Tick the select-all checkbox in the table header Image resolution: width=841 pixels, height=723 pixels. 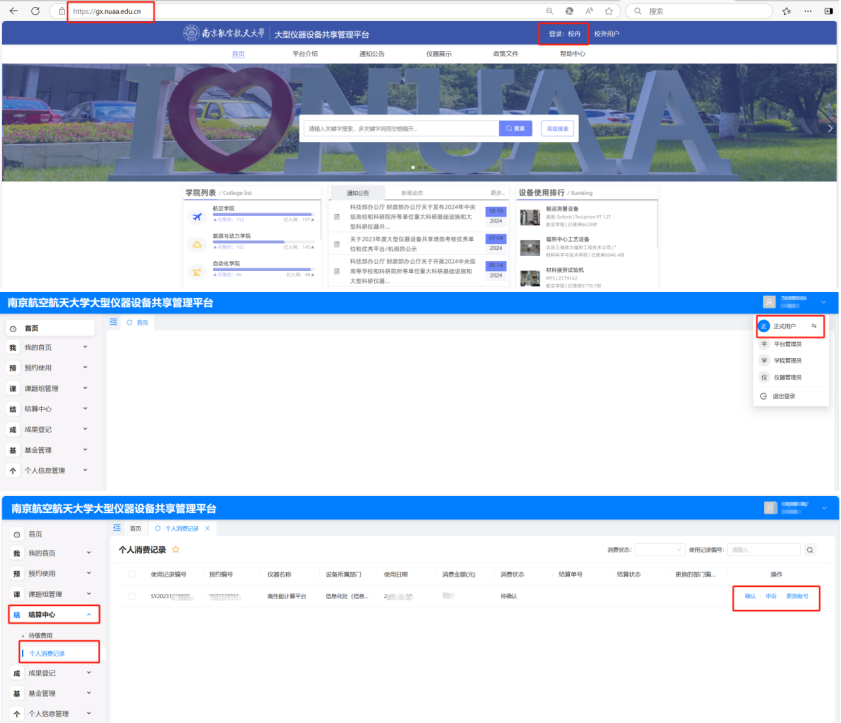[131, 574]
